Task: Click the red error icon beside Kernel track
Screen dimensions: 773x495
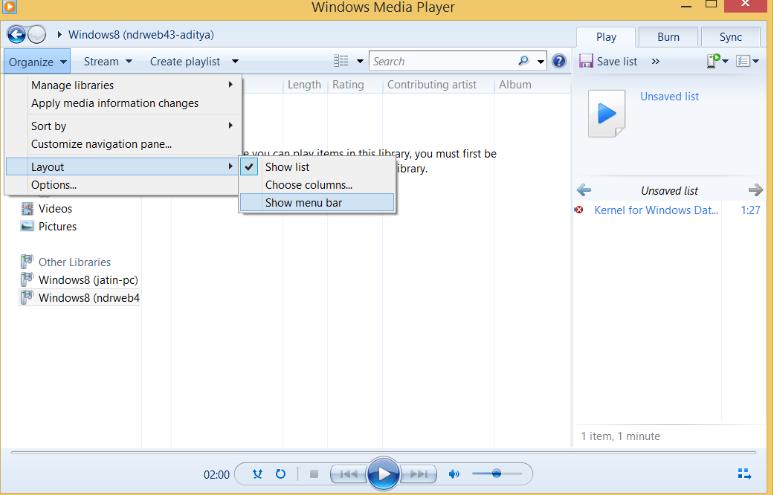Action: click(x=579, y=210)
